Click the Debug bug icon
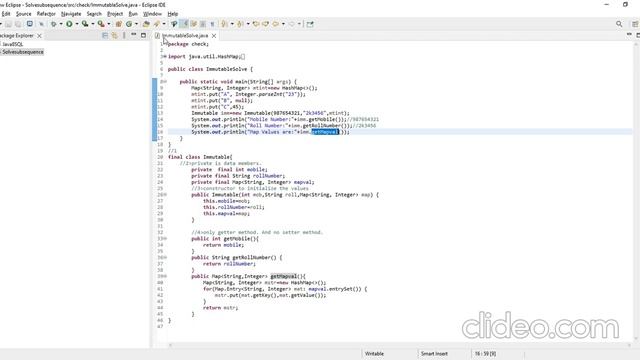Image resolution: width=640 pixels, height=360 pixels. point(53,24)
